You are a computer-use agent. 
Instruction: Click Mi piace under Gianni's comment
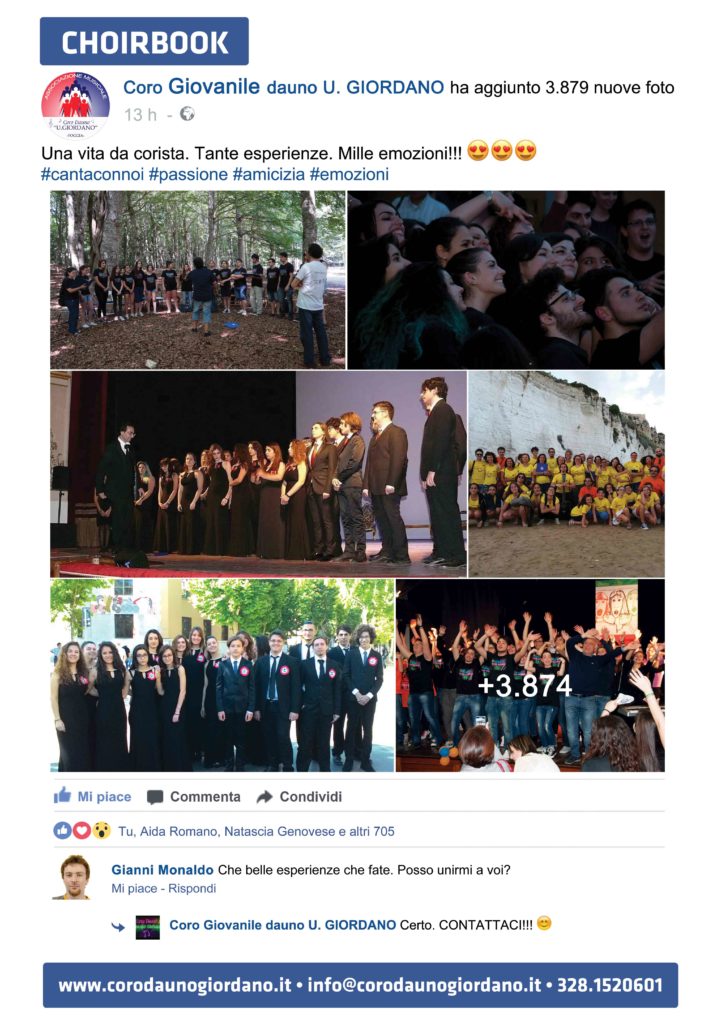click(134, 888)
